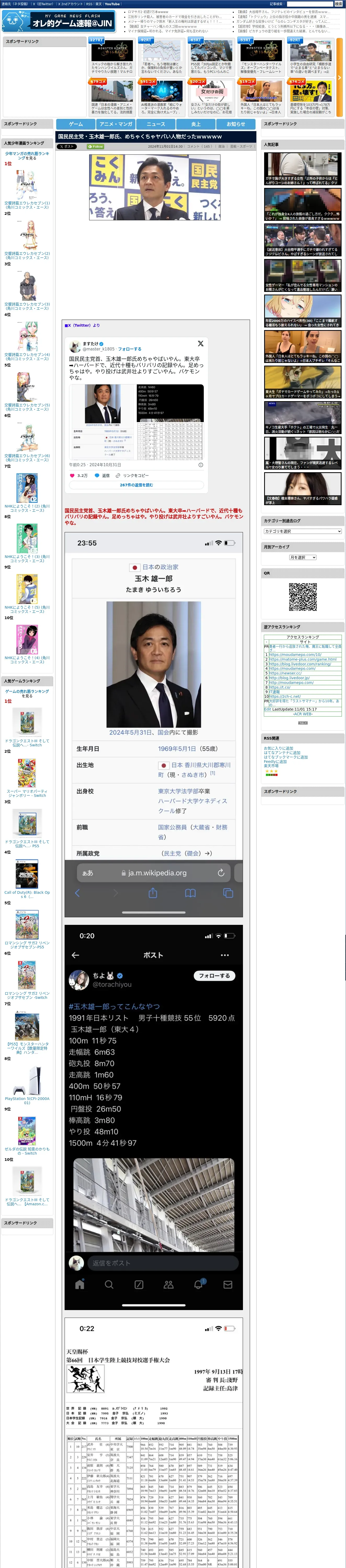Open the お知らせ navigation tab
The height and width of the screenshot is (1568, 346).
236,124
